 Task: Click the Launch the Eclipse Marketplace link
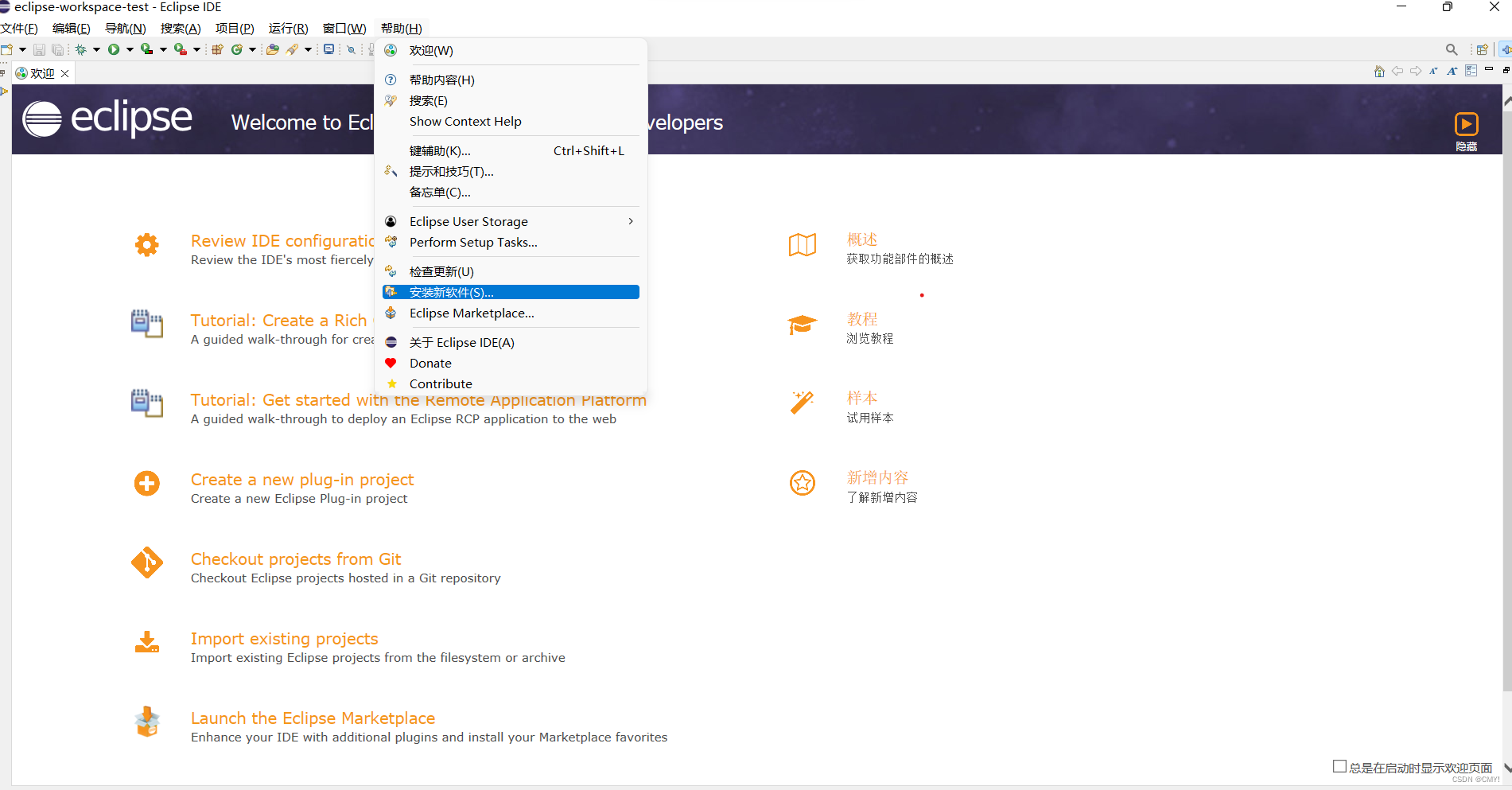313,718
